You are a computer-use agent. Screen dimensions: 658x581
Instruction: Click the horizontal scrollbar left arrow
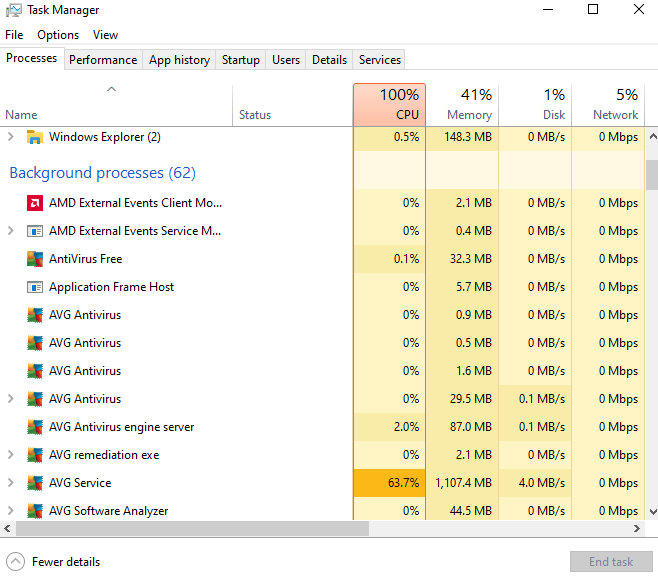point(7,529)
